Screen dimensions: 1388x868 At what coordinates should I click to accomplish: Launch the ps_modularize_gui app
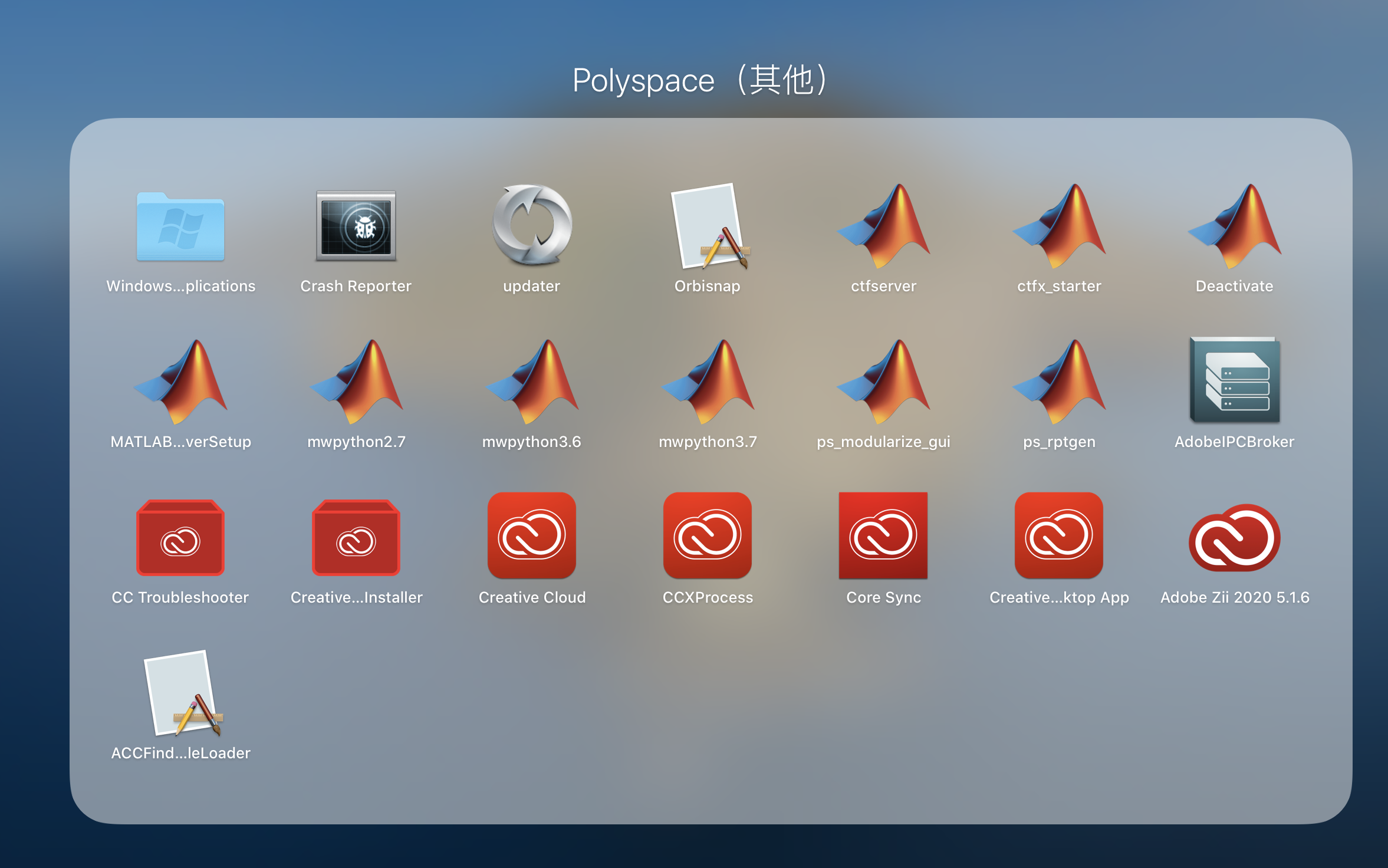click(x=883, y=382)
